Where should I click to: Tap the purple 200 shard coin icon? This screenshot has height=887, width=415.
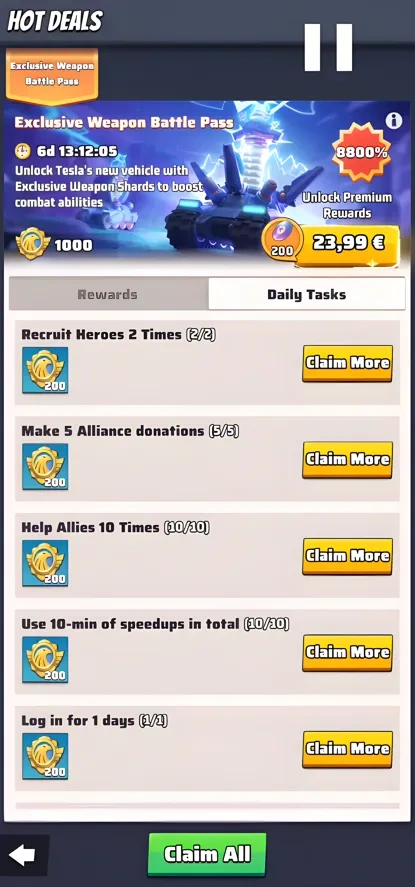pyautogui.click(x=282, y=239)
